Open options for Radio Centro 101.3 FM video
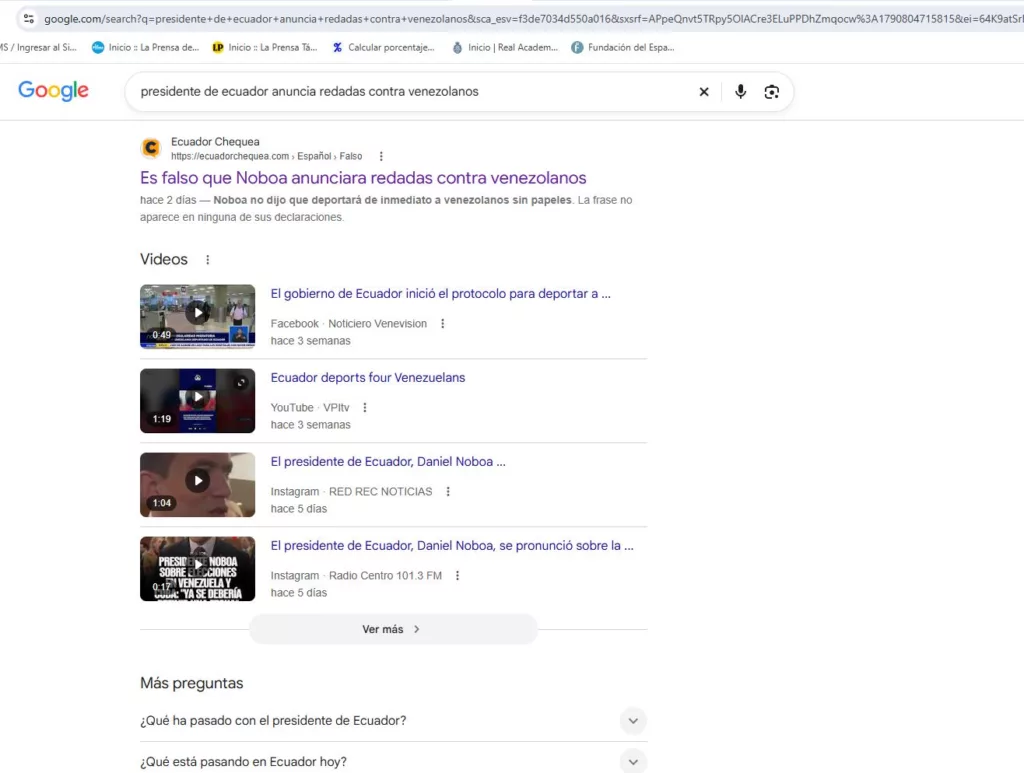Image resolution: width=1024 pixels, height=773 pixels. (457, 575)
